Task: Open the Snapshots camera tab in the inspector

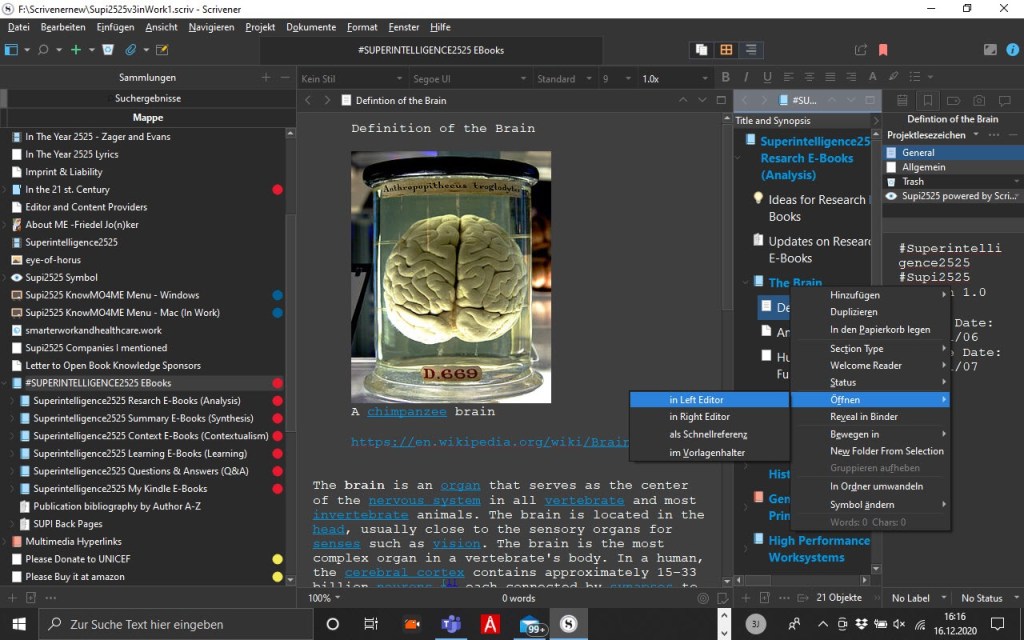Action: coord(978,100)
